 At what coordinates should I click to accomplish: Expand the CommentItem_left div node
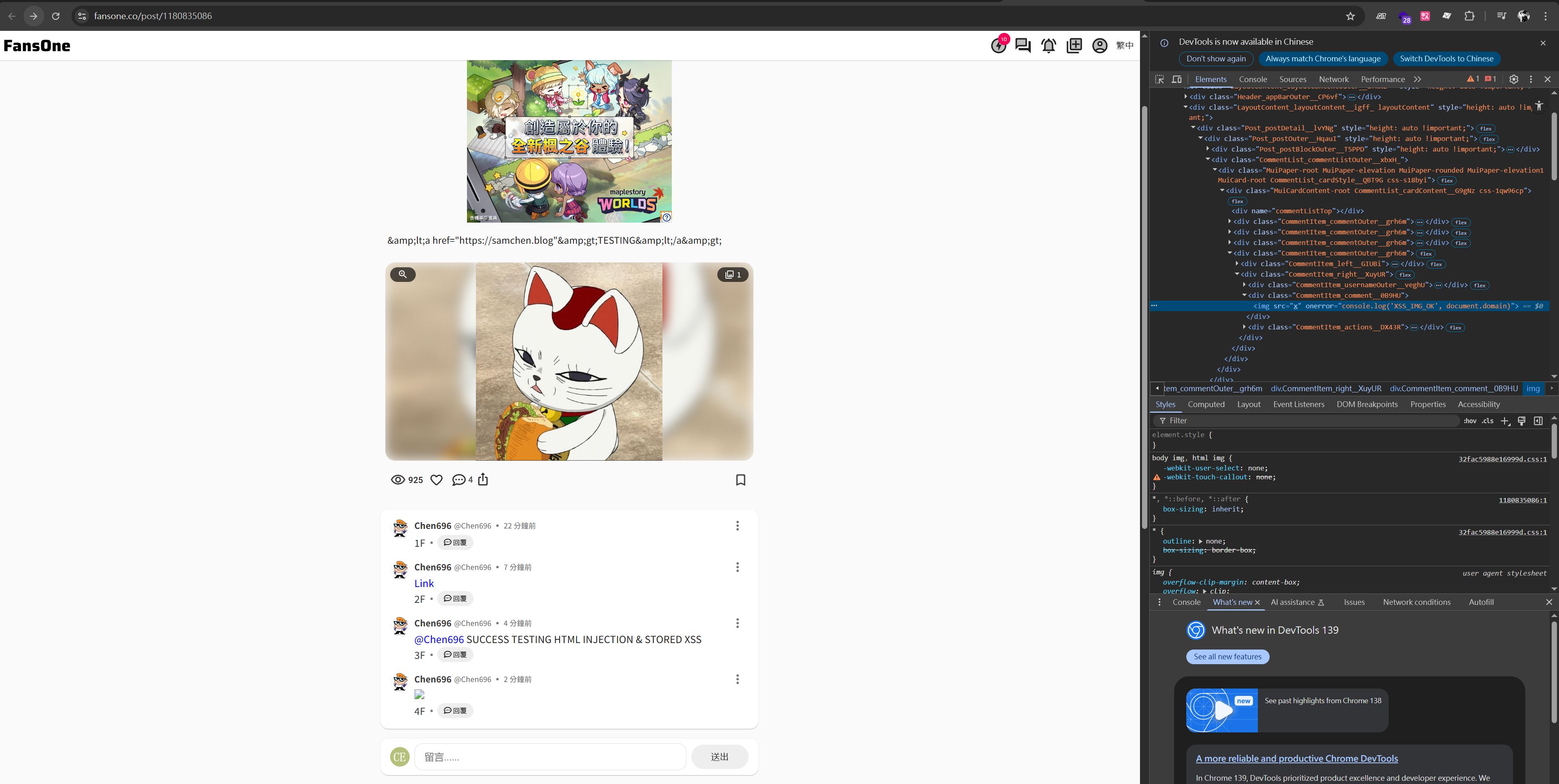point(1236,264)
